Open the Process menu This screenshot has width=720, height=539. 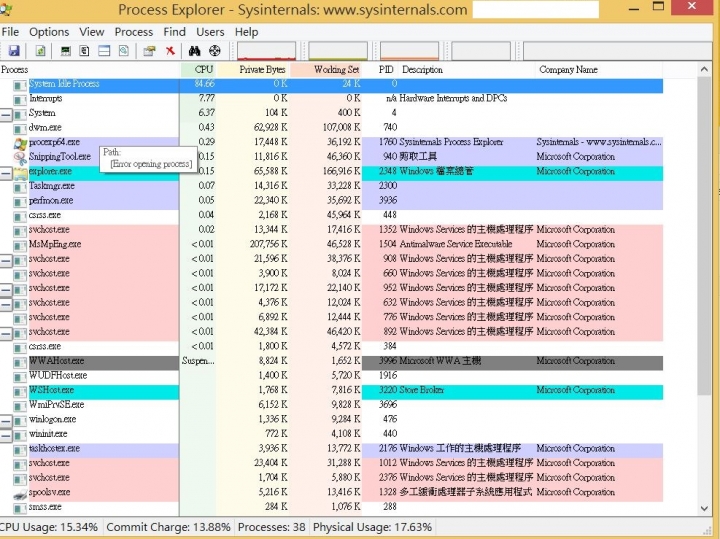pyautogui.click(x=134, y=32)
